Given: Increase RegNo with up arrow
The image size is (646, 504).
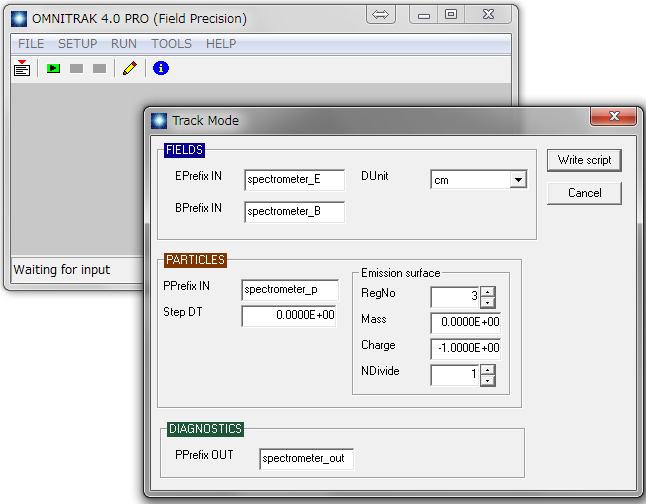Looking at the screenshot, I should coord(487,292).
